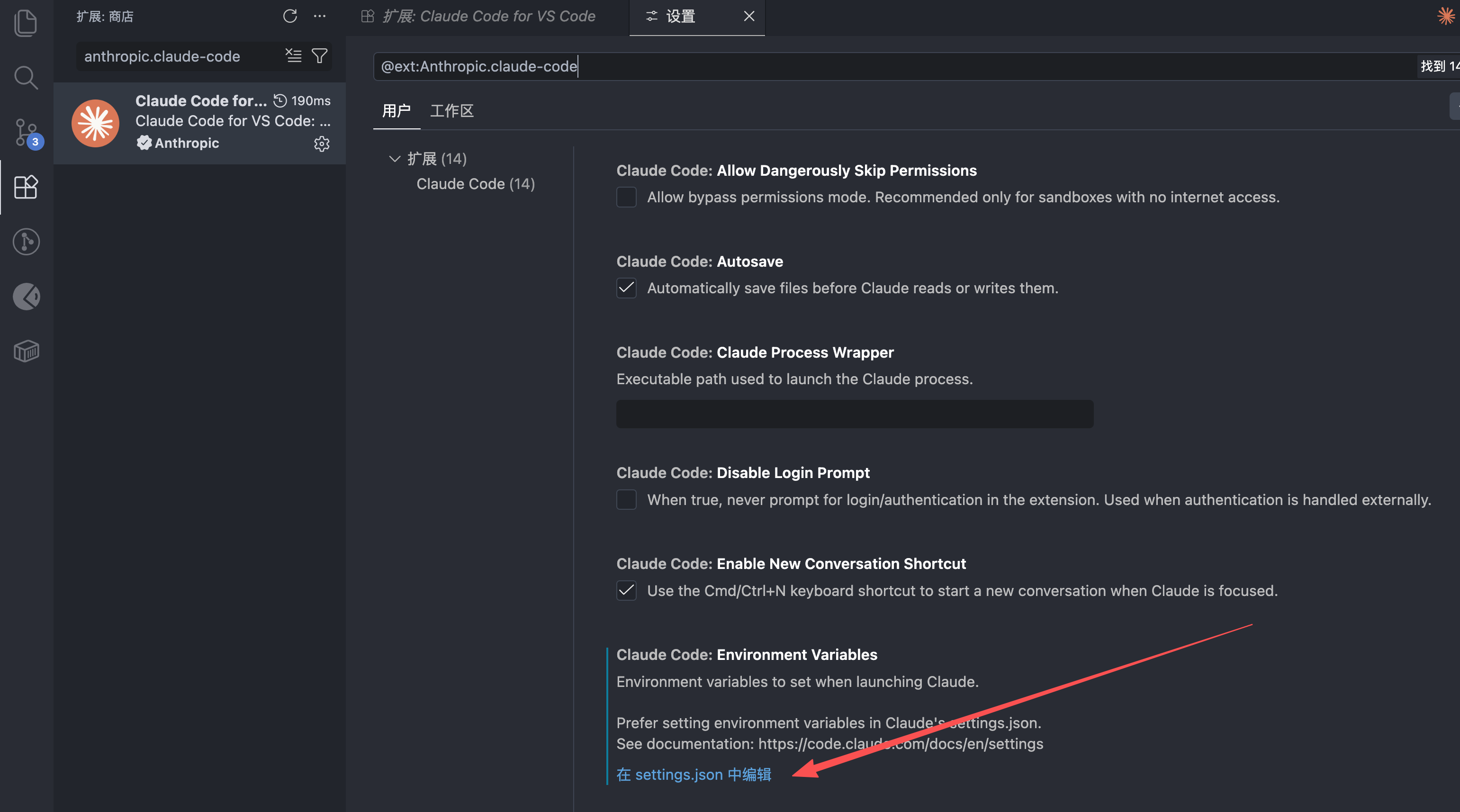Uncheck the Autosave checkbox
The width and height of the screenshot is (1460, 812).
[626, 289]
